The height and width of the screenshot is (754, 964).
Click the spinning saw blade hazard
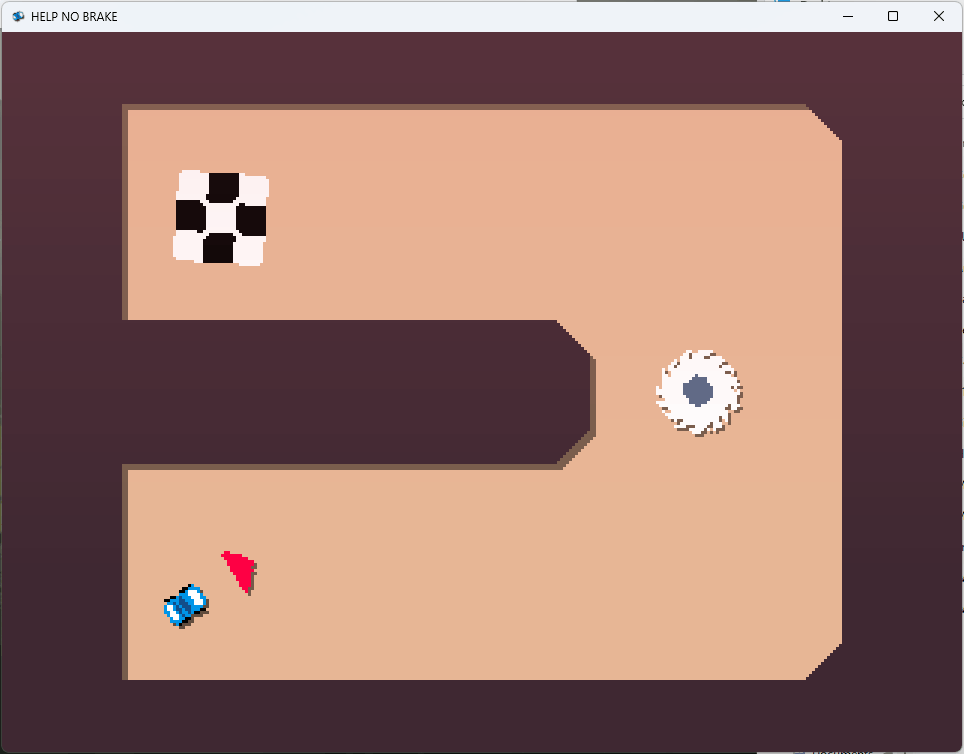tap(698, 390)
